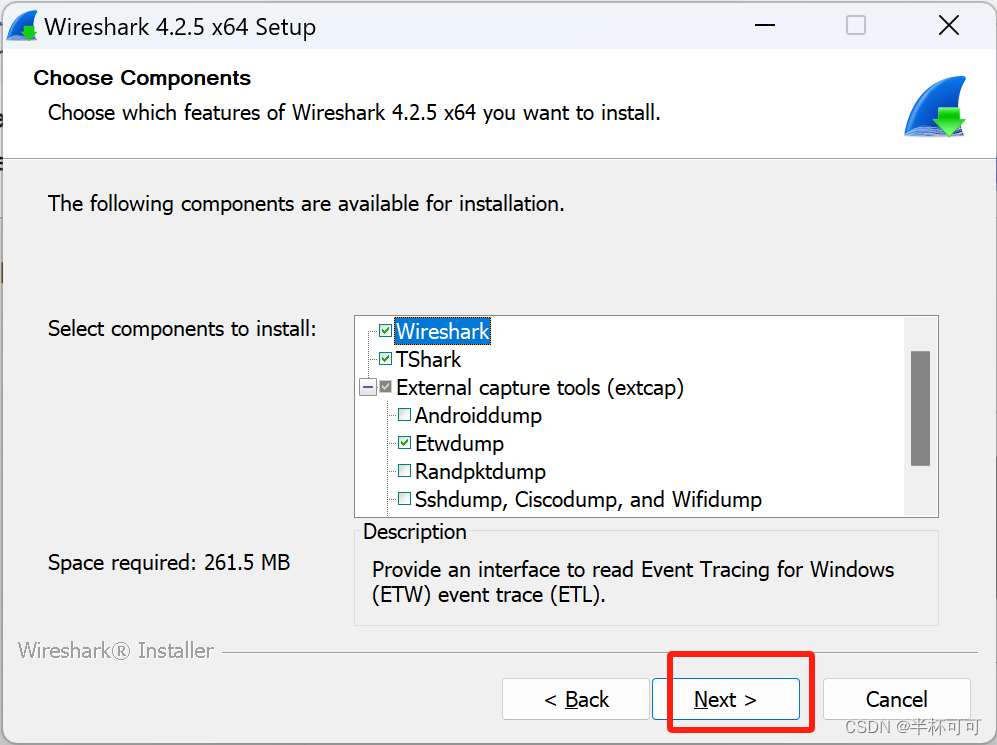Toggle External capture tools (extcap) checkbox

pos(385,387)
